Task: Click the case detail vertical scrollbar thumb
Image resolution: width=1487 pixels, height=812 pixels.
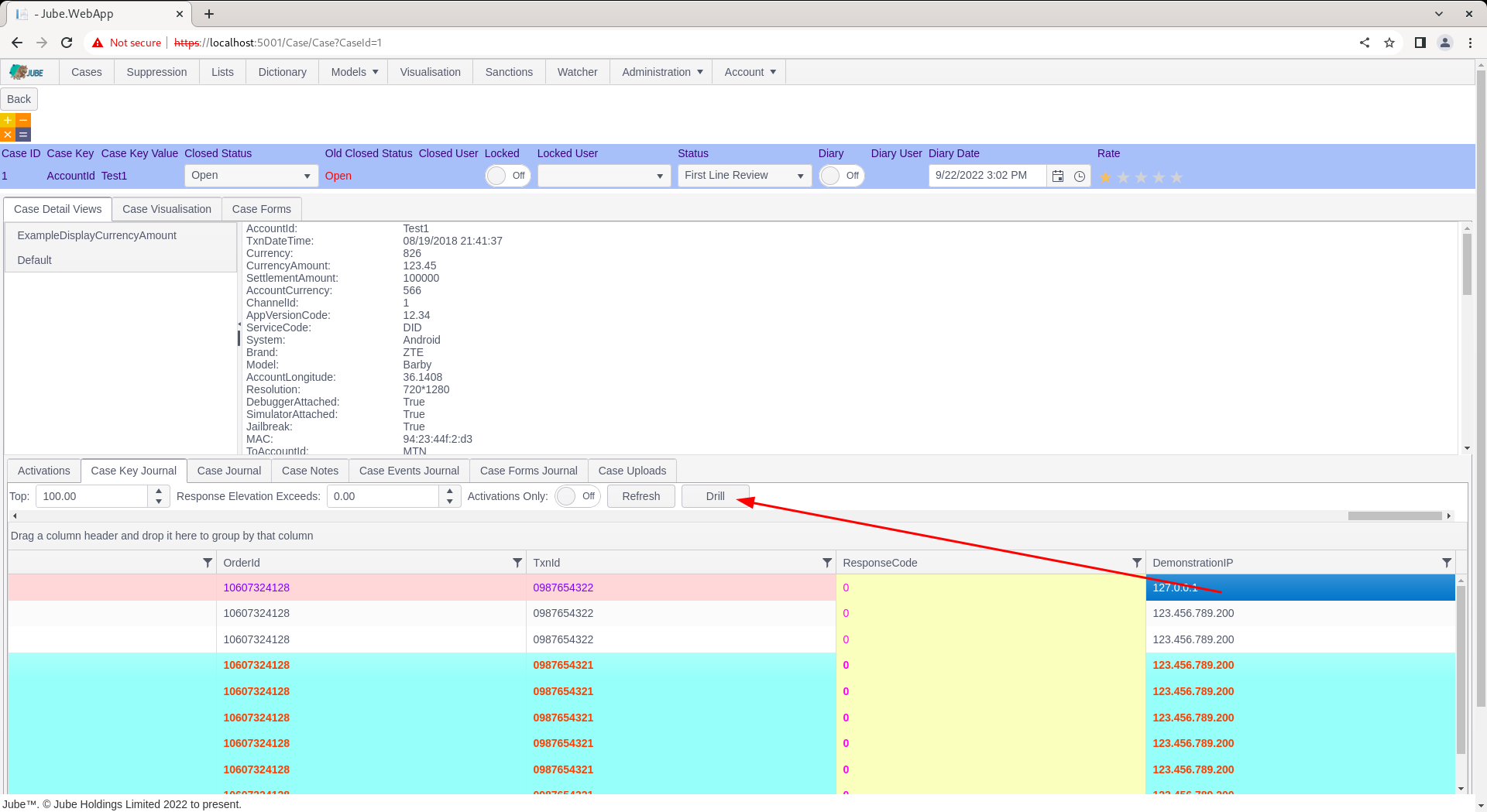Action: (x=1467, y=264)
